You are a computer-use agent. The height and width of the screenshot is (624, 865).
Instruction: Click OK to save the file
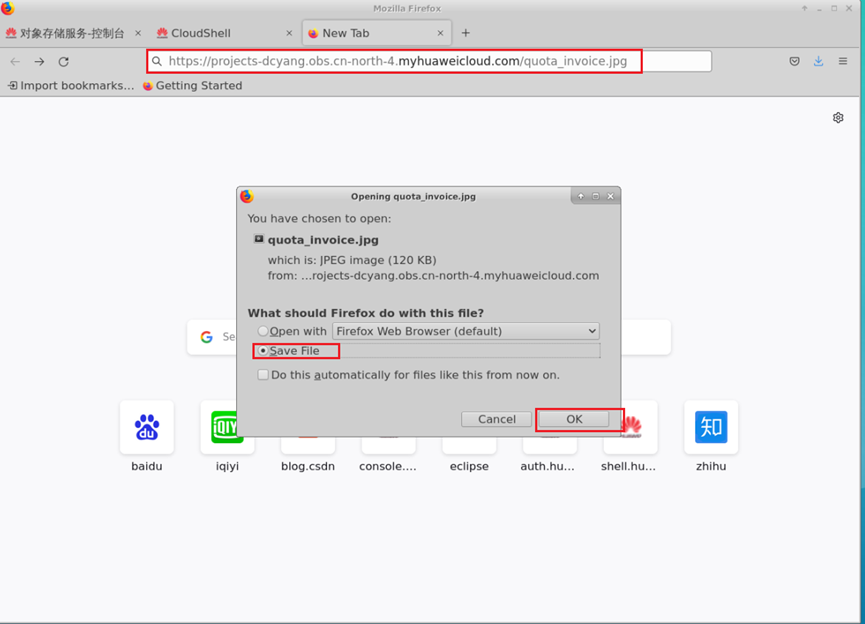point(574,419)
